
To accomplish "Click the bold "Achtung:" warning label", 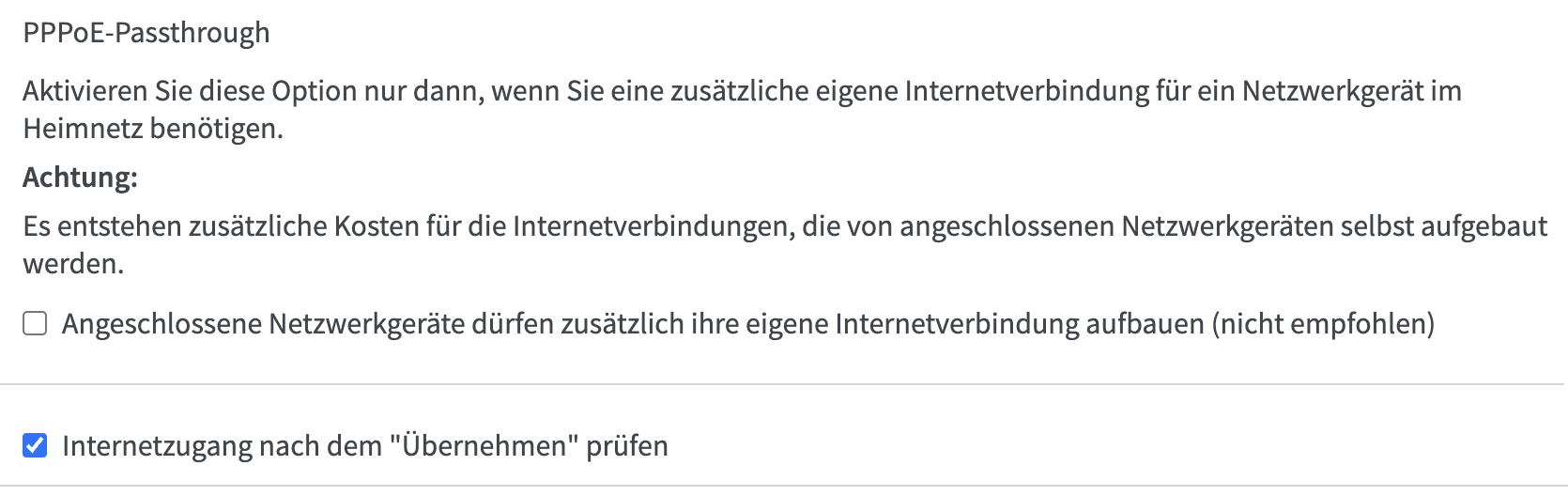I will pyautogui.click(x=80, y=178).
